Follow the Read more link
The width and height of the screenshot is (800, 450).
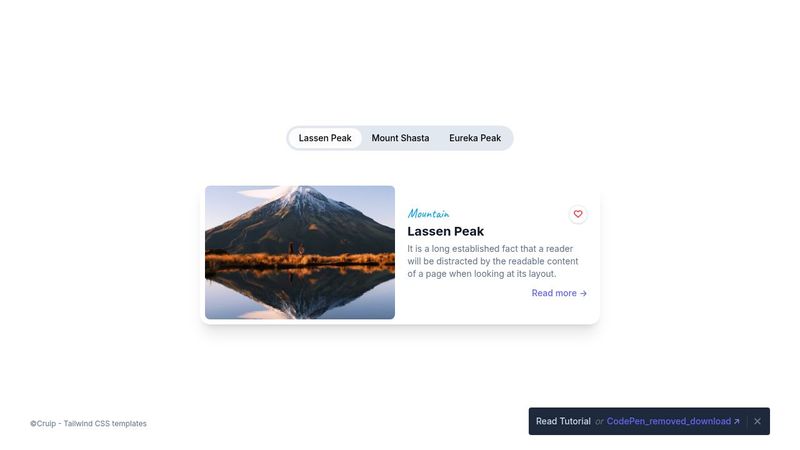[x=559, y=293]
